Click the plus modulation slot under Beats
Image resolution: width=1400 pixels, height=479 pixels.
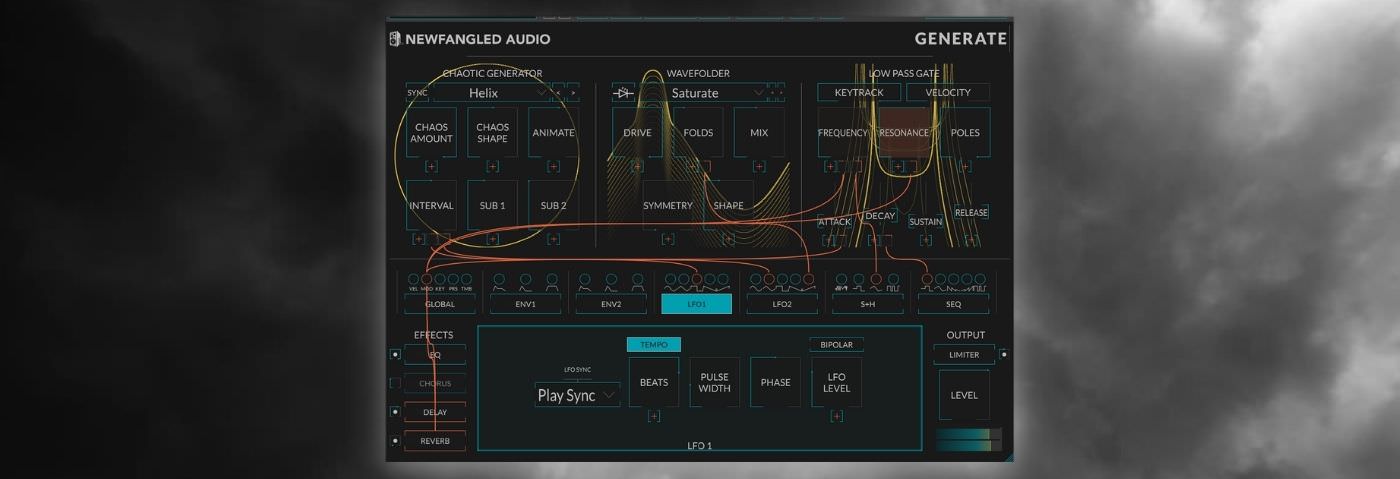pyautogui.click(x=654, y=416)
